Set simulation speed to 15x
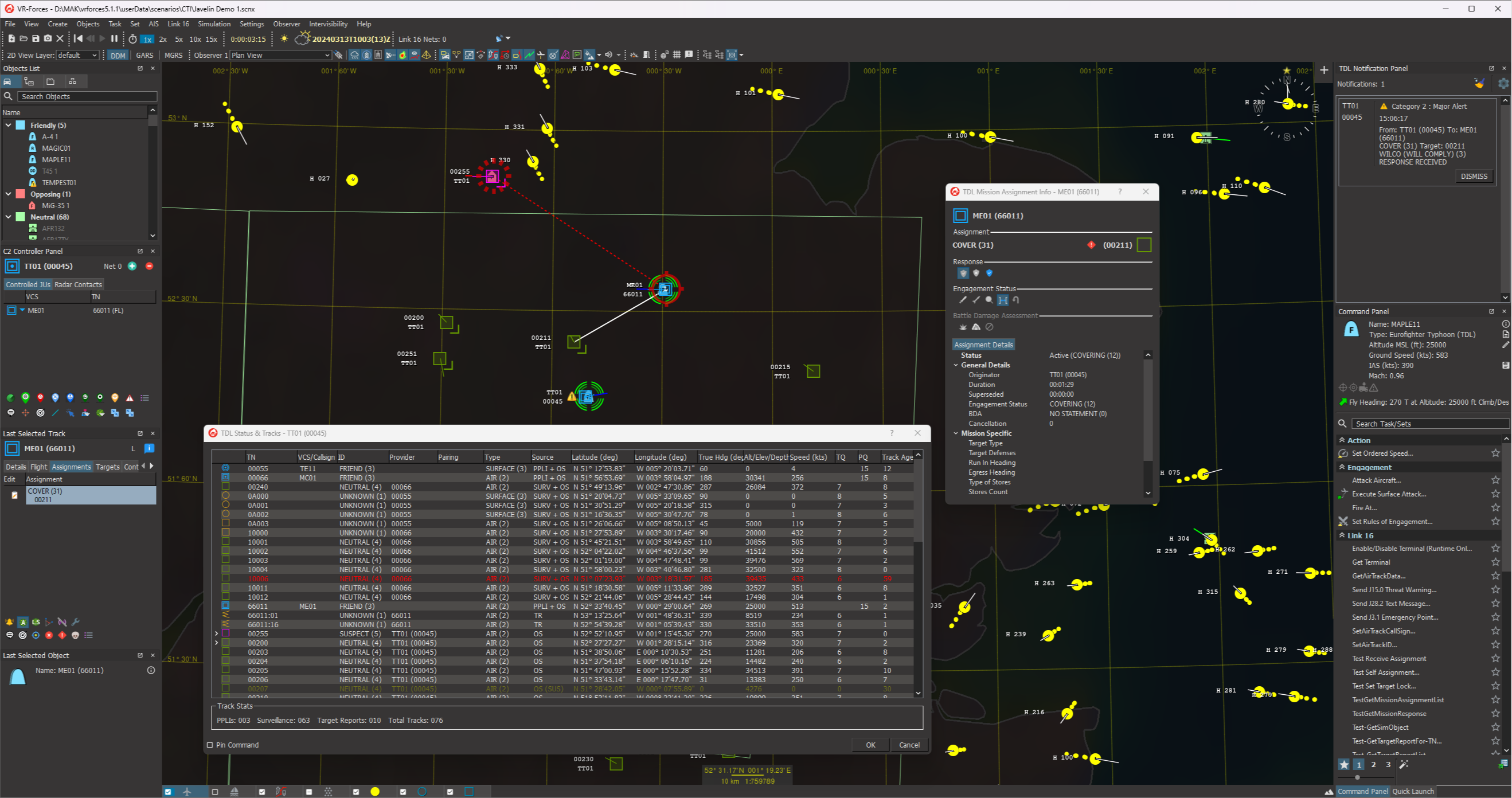This screenshot has height=798, width=1512. (212, 40)
